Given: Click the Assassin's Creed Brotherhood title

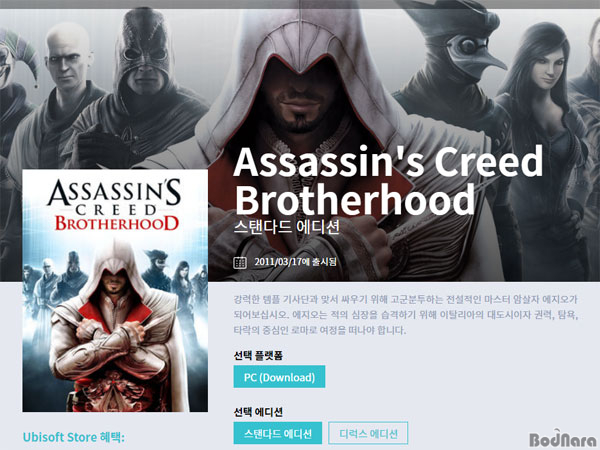Looking at the screenshot, I should click(388, 181).
